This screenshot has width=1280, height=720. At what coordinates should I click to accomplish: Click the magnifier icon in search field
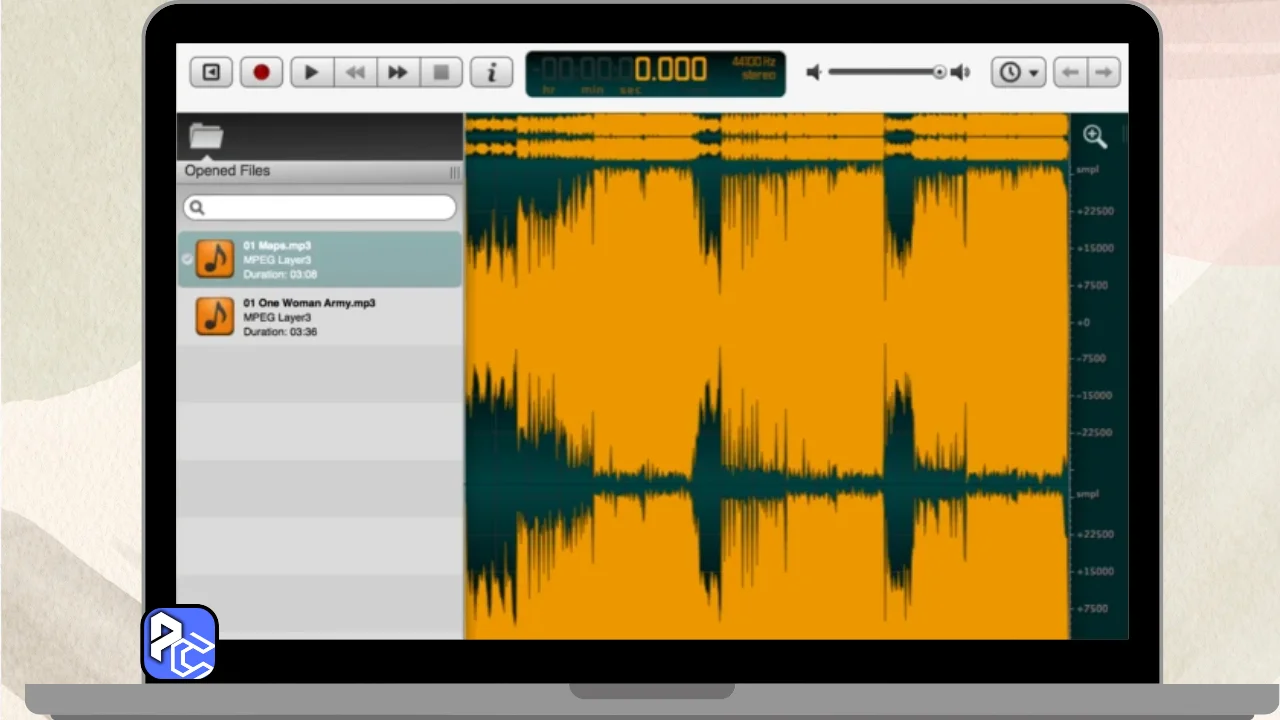197,208
